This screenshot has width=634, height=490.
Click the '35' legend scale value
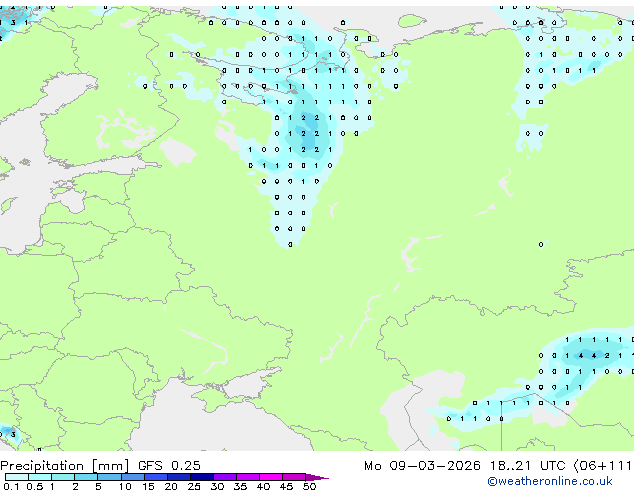coord(241,486)
